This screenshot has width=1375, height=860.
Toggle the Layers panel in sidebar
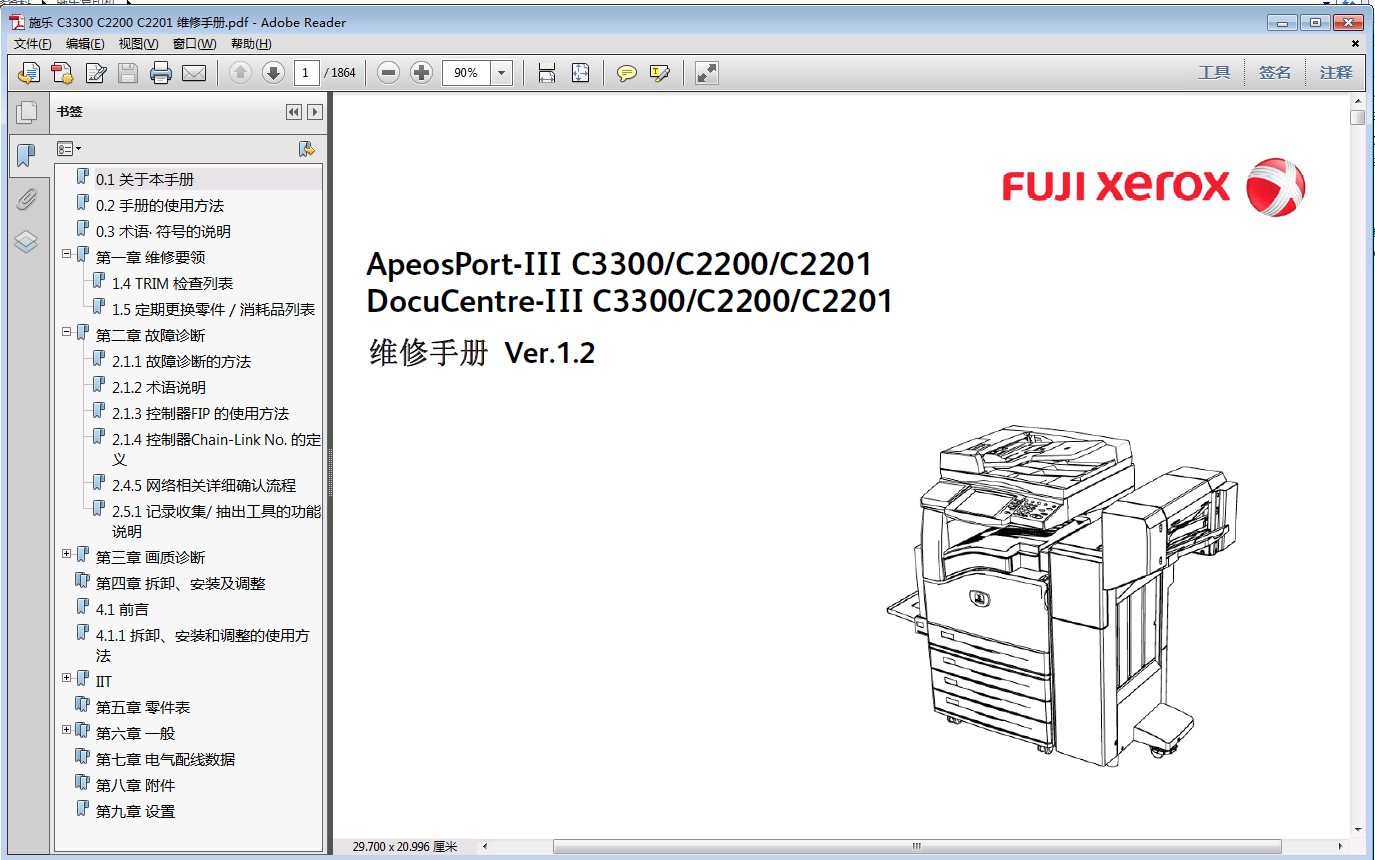click(27, 241)
